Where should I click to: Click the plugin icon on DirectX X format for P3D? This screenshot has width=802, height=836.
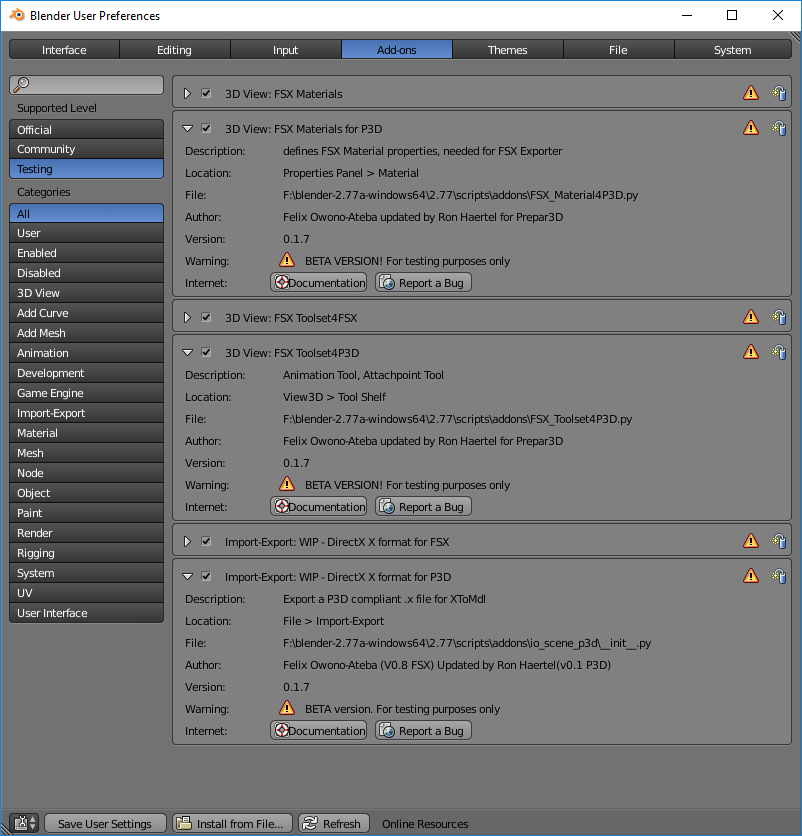[779, 575]
